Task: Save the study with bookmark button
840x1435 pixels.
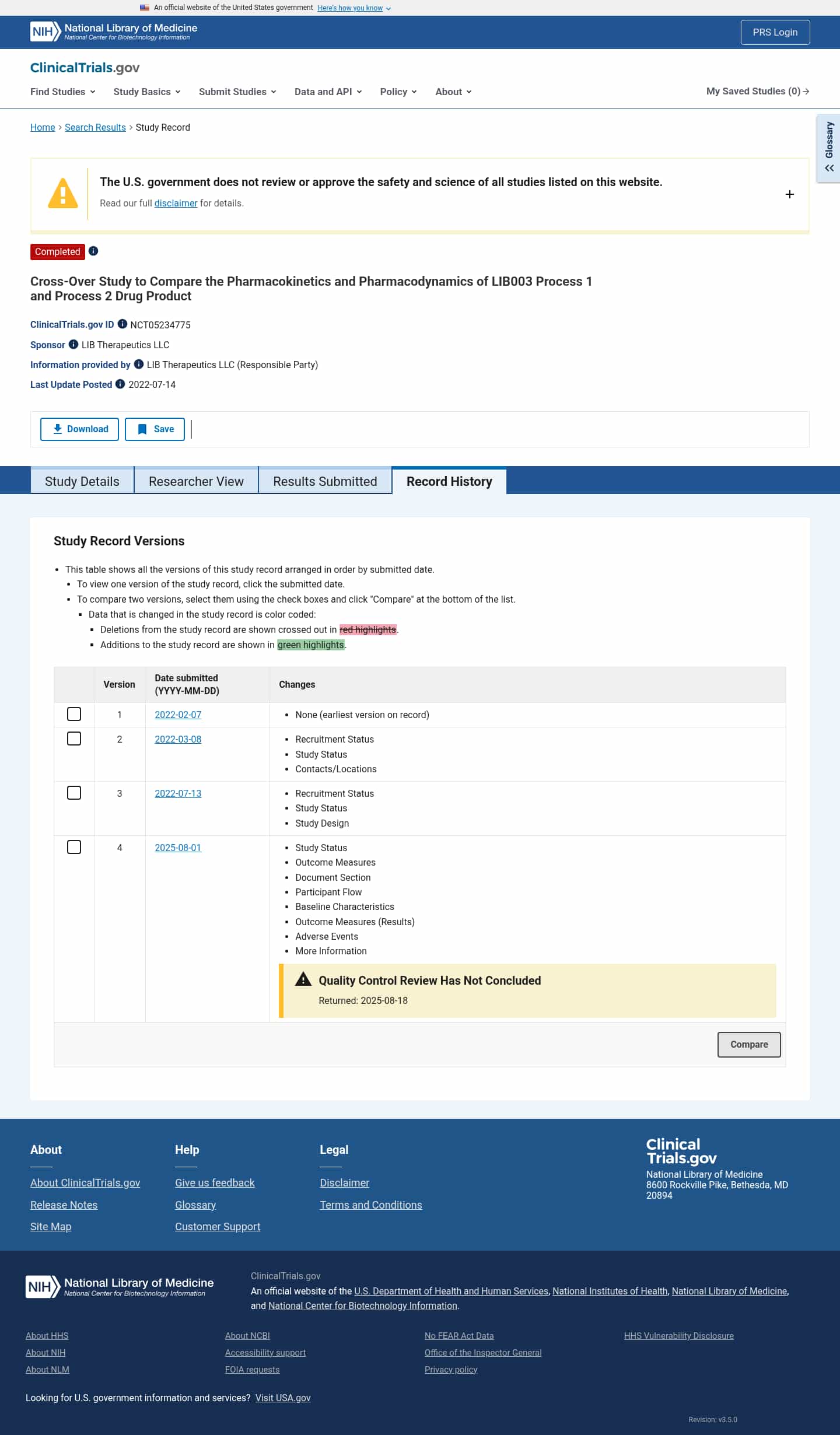Action: (x=155, y=429)
